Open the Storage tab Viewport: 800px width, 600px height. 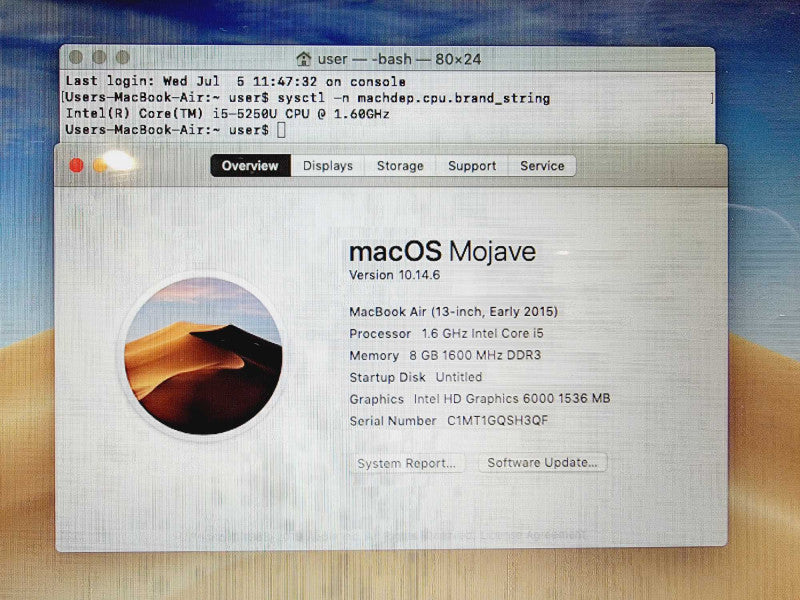pos(400,166)
